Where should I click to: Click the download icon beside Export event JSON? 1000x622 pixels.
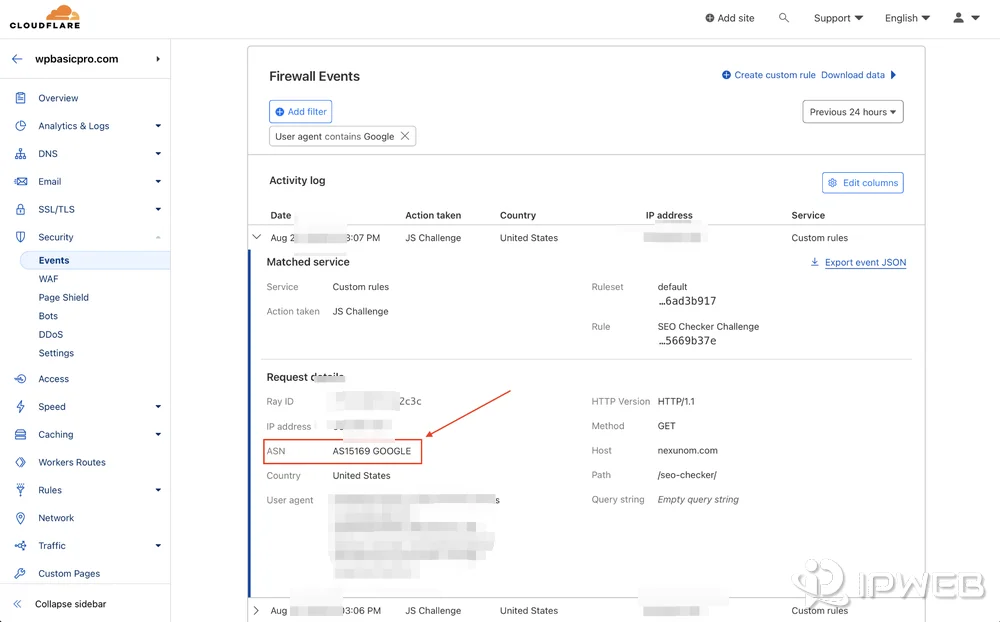[x=814, y=262]
